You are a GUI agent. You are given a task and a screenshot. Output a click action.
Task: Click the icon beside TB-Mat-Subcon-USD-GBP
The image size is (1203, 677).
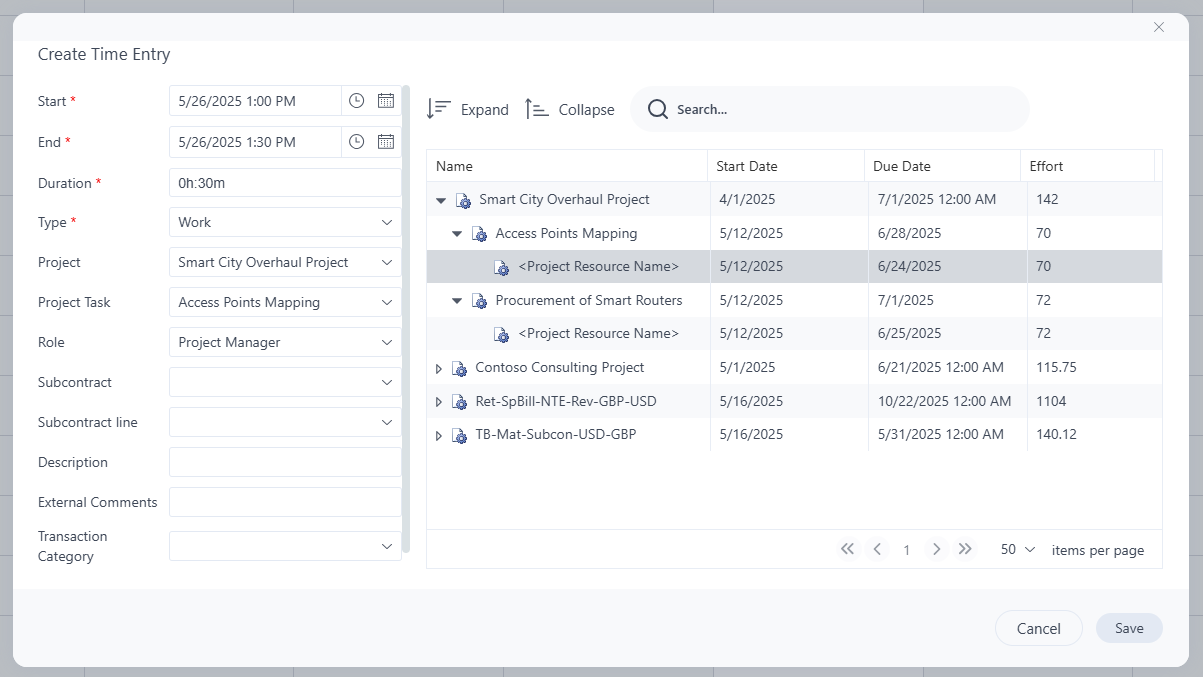click(458, 434)
